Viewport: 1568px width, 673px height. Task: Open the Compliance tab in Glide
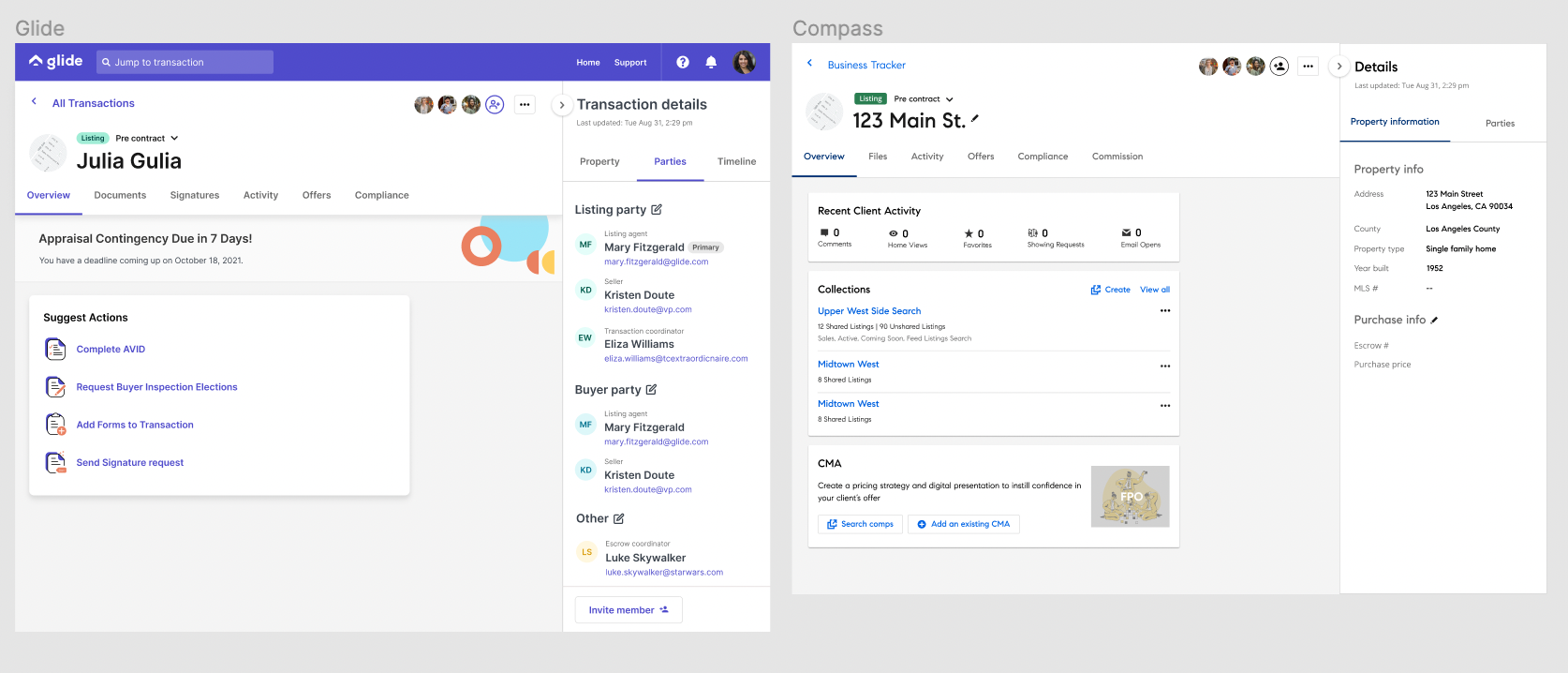(382, 195)
